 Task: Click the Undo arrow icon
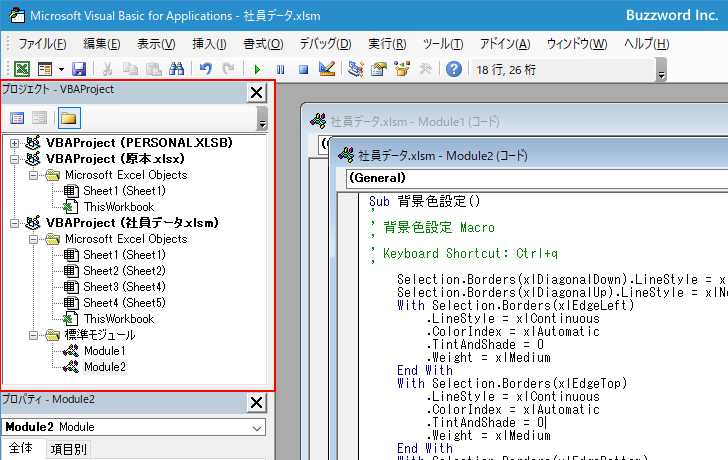205,69
